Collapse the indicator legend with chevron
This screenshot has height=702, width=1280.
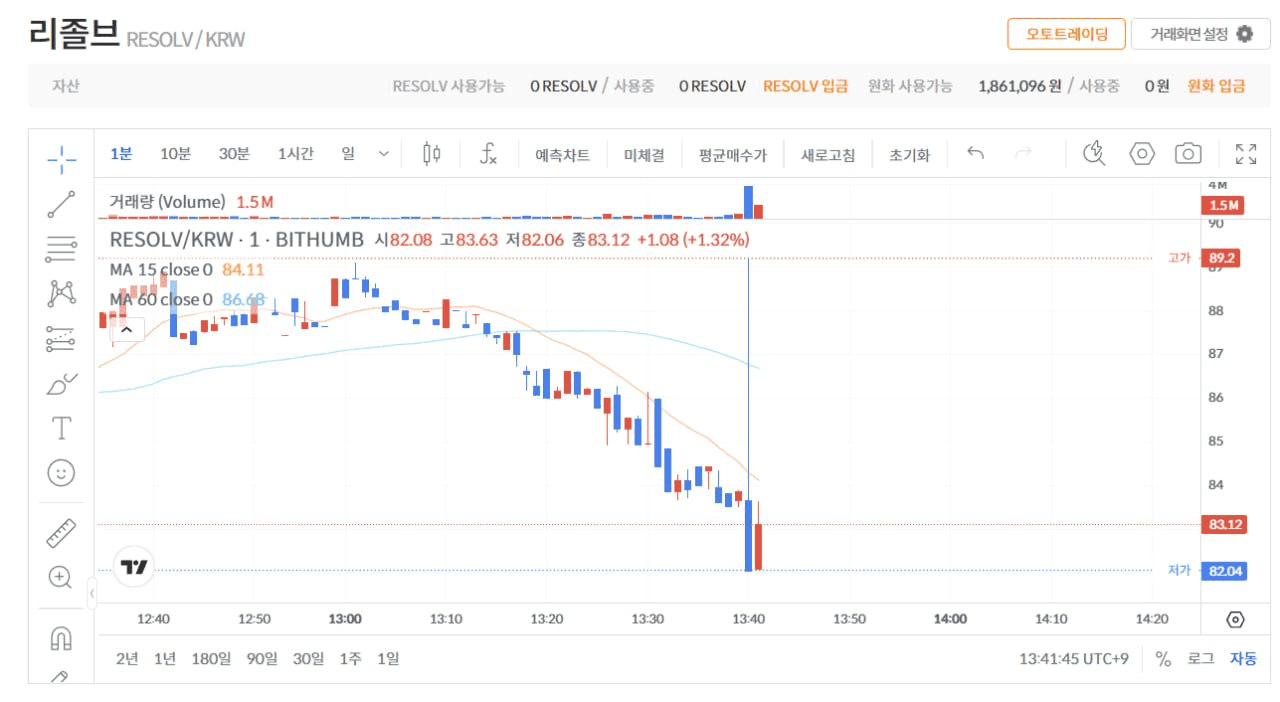click(128, 329)
